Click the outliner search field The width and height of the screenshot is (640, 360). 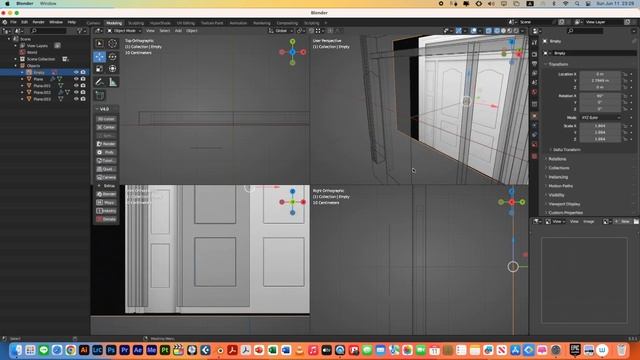point(48,31)
